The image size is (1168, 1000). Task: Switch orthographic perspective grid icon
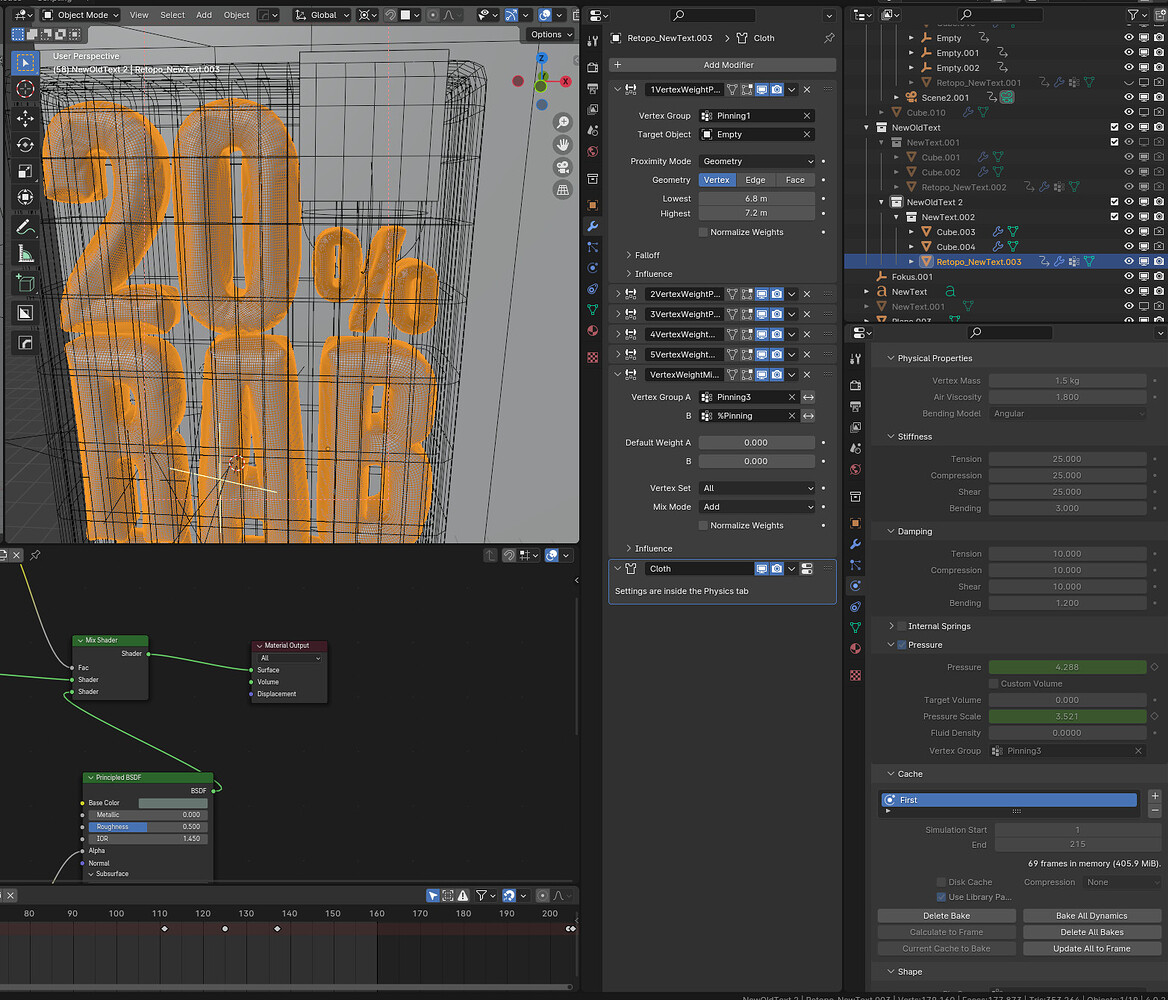(x=563, y=189)
